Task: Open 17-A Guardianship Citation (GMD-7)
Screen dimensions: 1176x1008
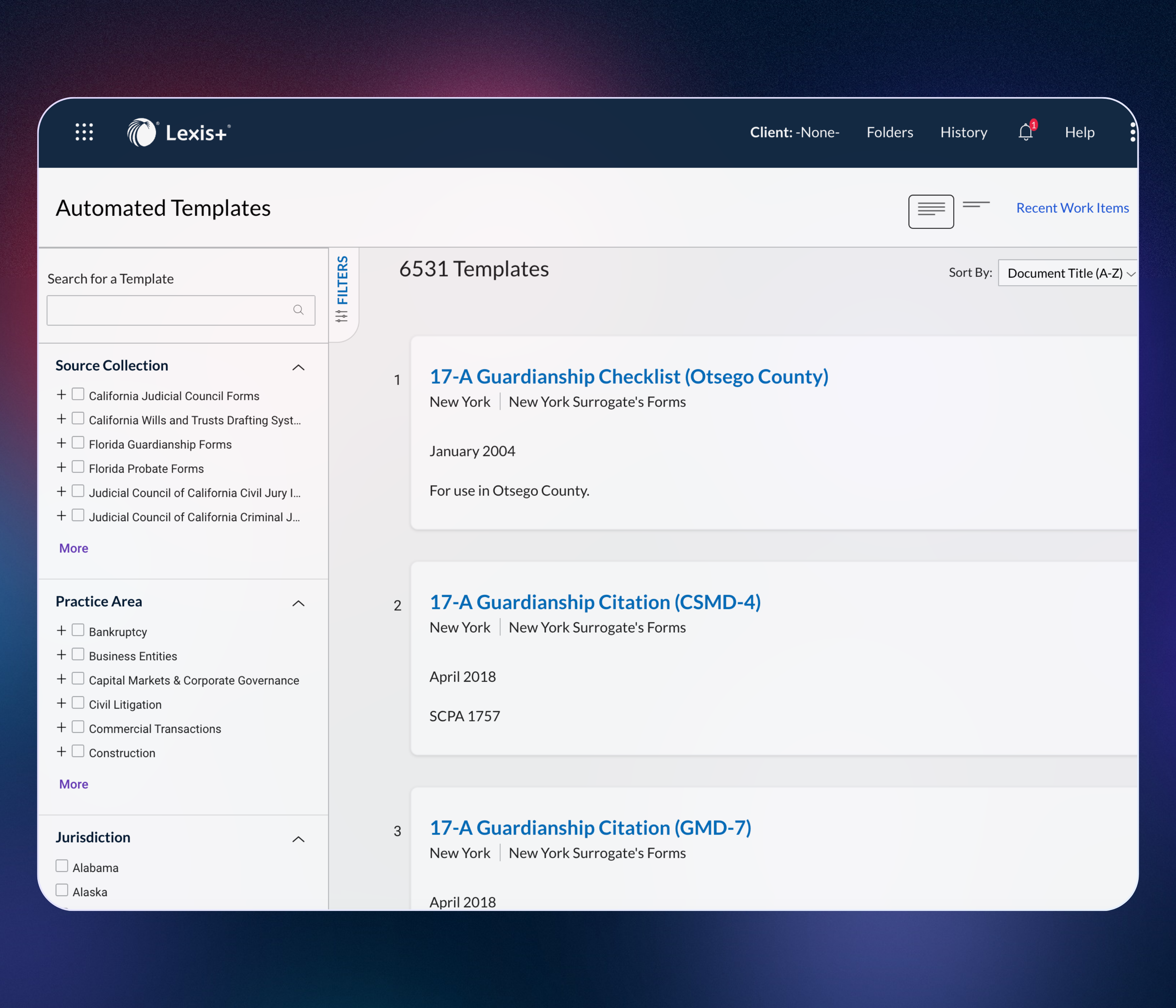Action: (x=590, y=828)
